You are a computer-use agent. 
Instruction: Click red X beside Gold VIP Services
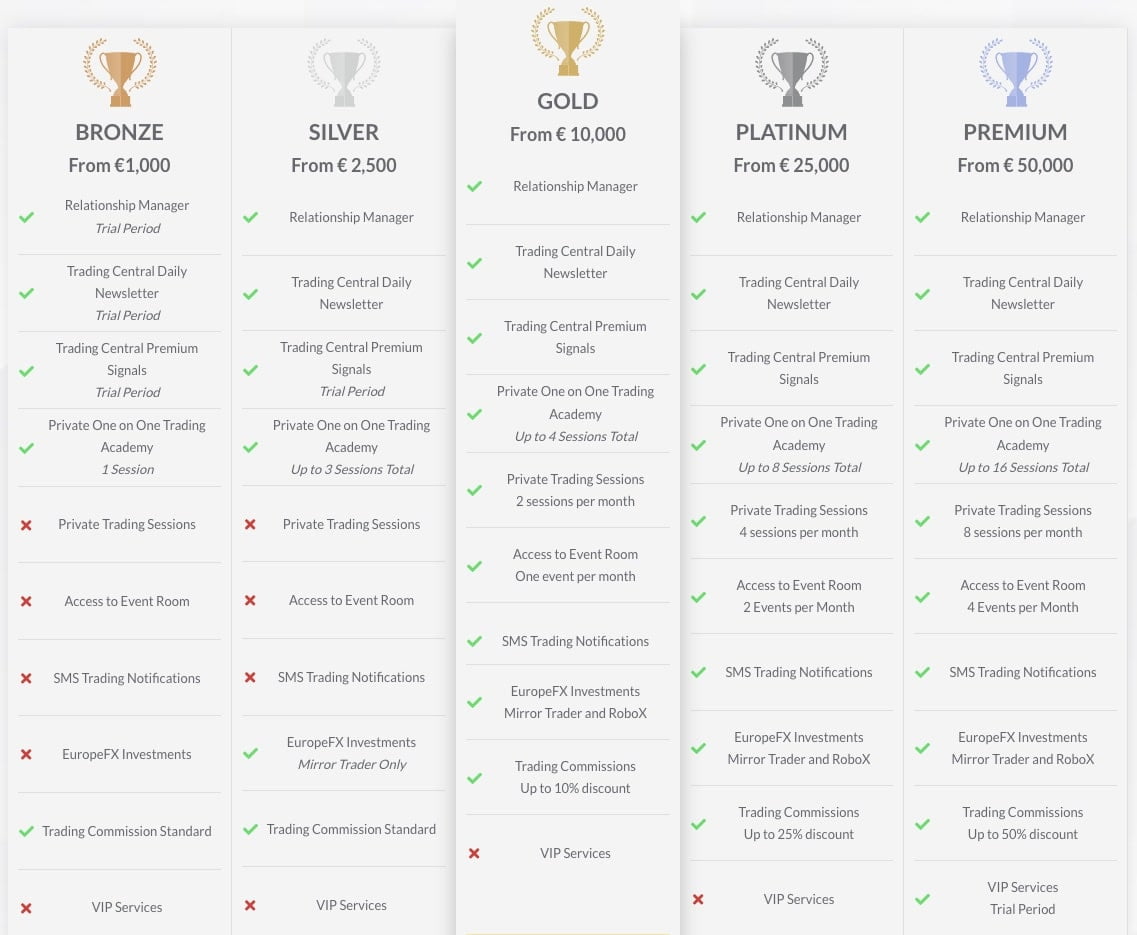(x=474, y=853)
